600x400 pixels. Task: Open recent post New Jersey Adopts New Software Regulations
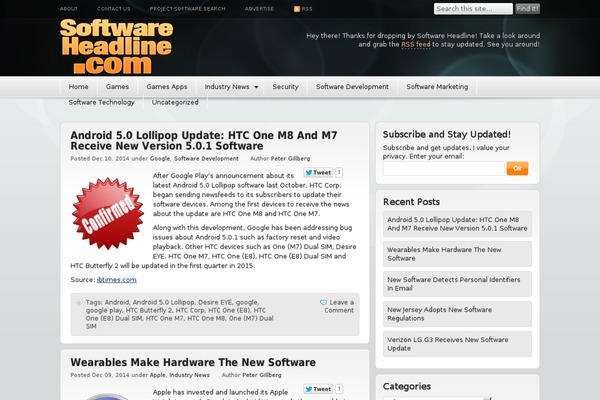pyautogui.click(x=457, y=314)
